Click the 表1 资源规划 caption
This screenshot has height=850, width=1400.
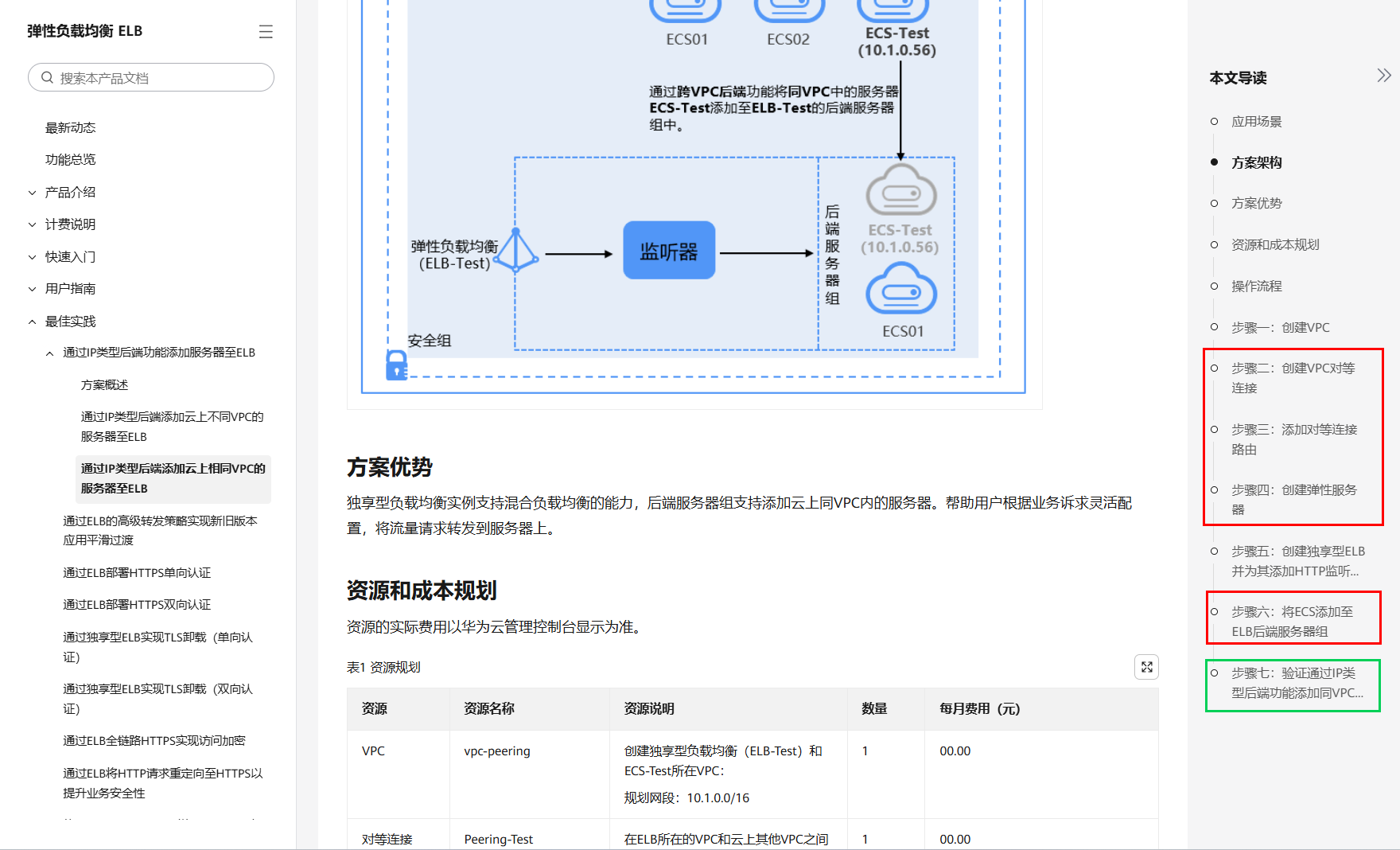click(383, 667)
